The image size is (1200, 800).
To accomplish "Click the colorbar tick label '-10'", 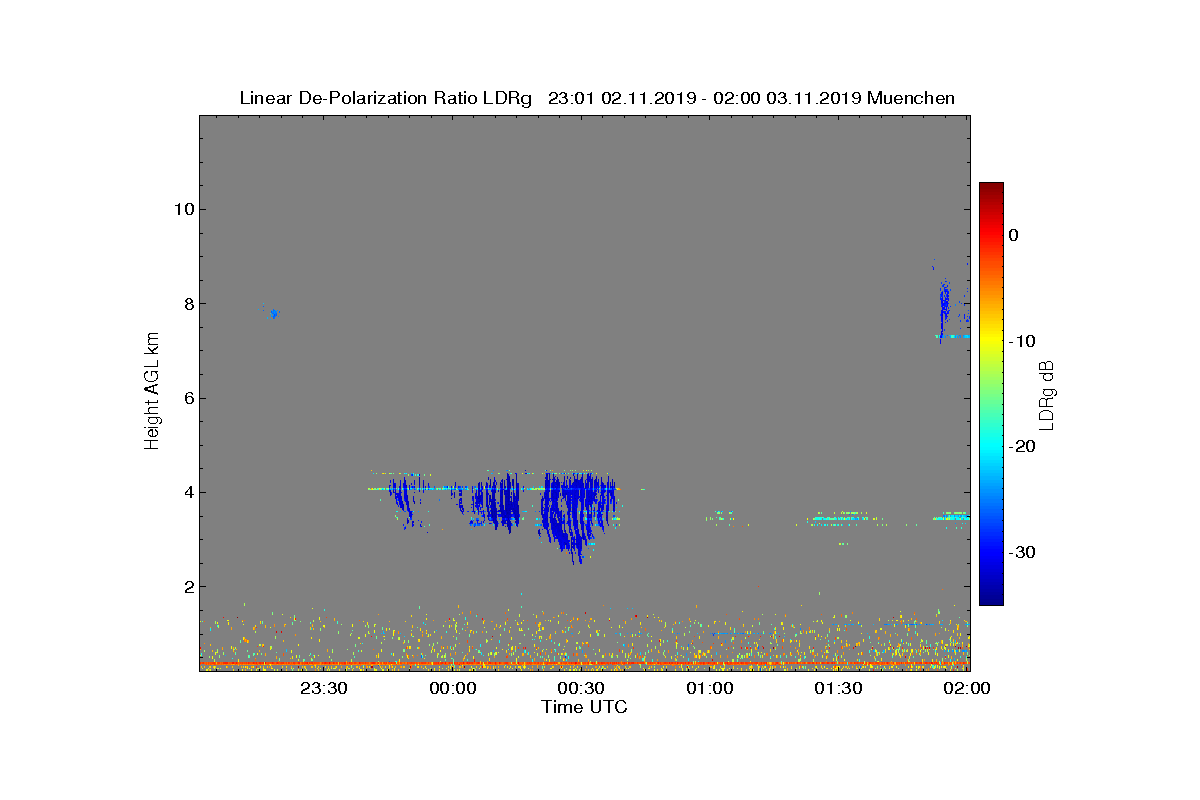I will (1022, 341).
